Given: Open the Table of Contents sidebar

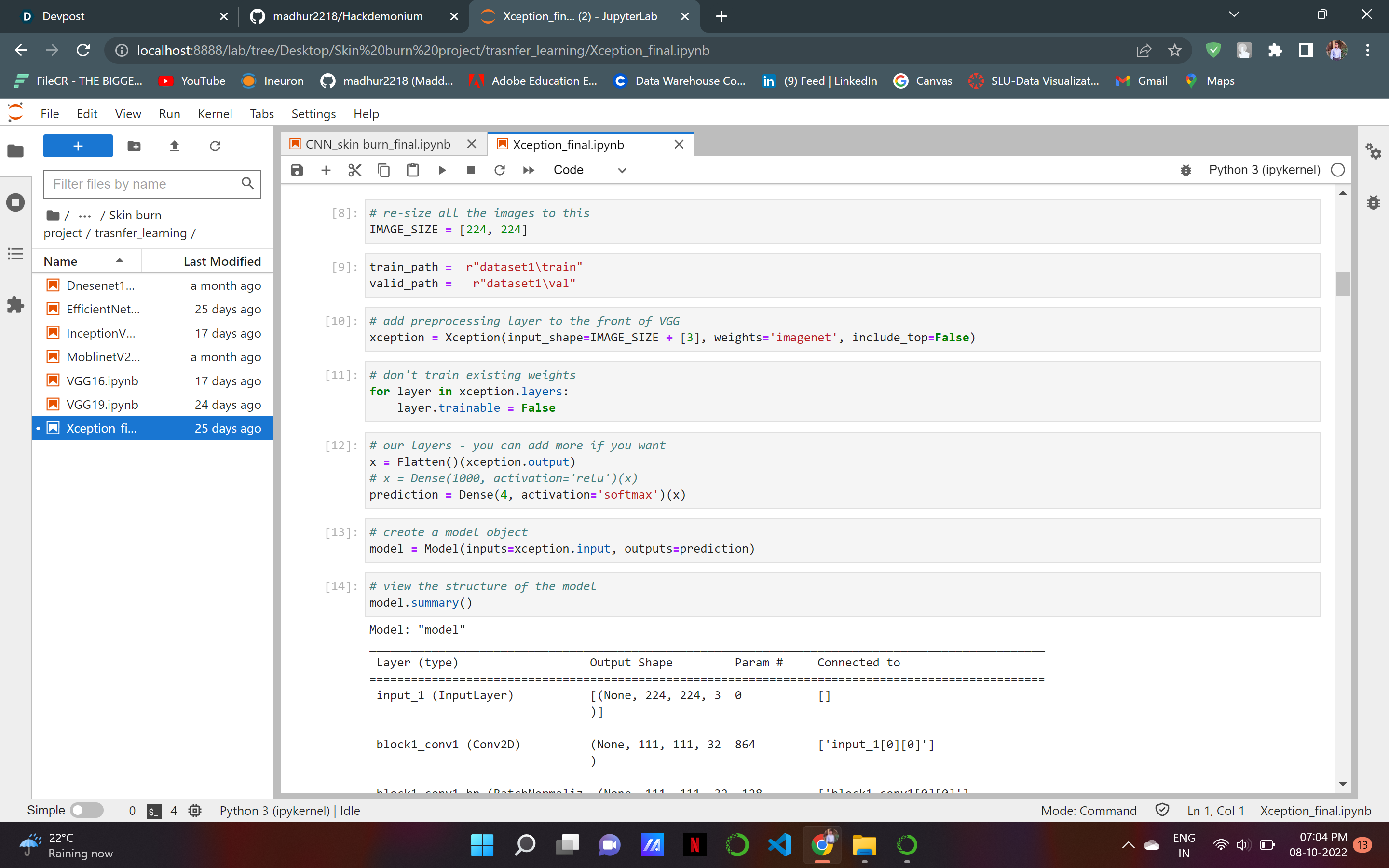Looking at the screenshot, I should pyautogui.click(x=15, y=253).
